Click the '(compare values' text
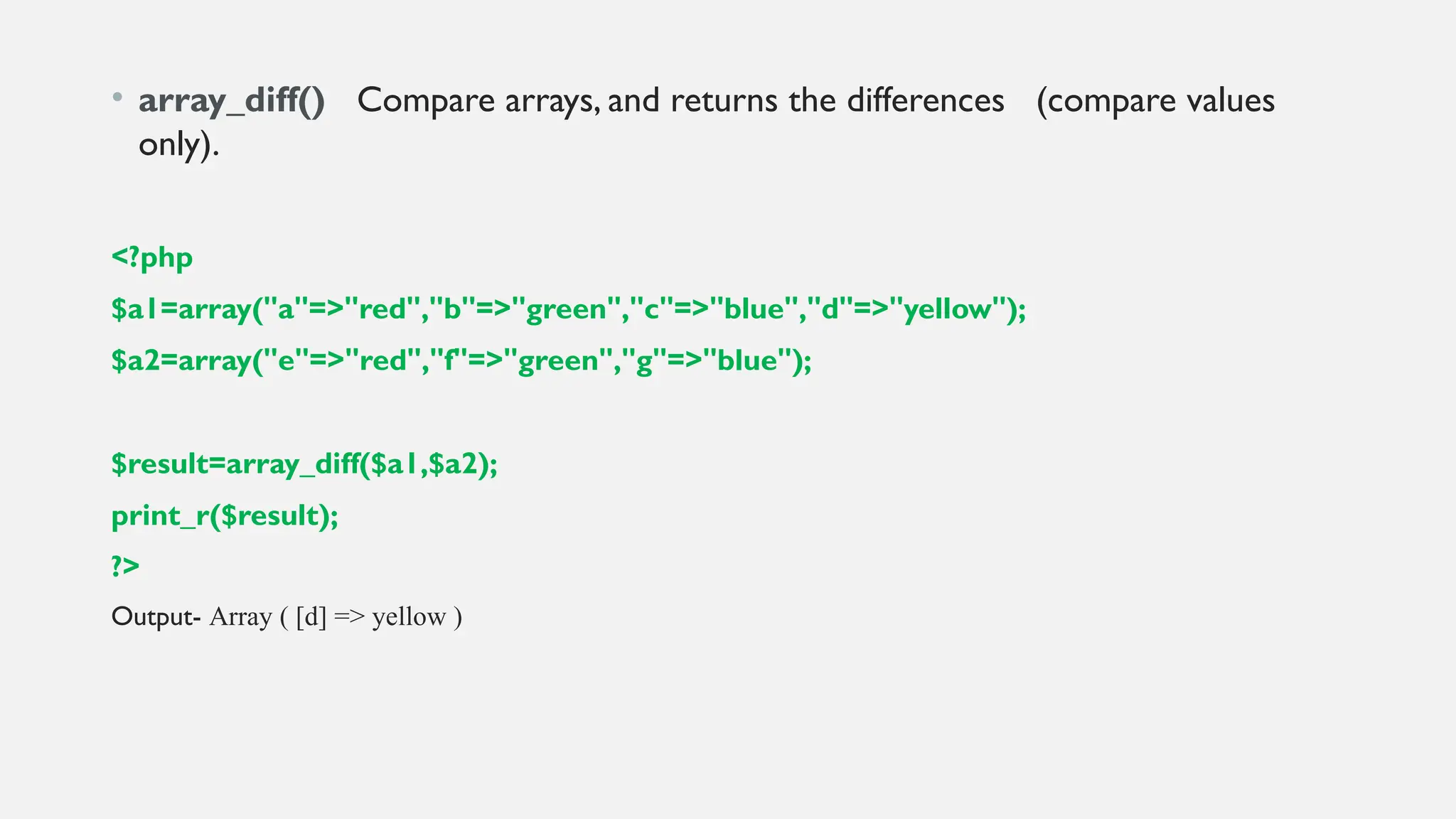 [1155, 100]
